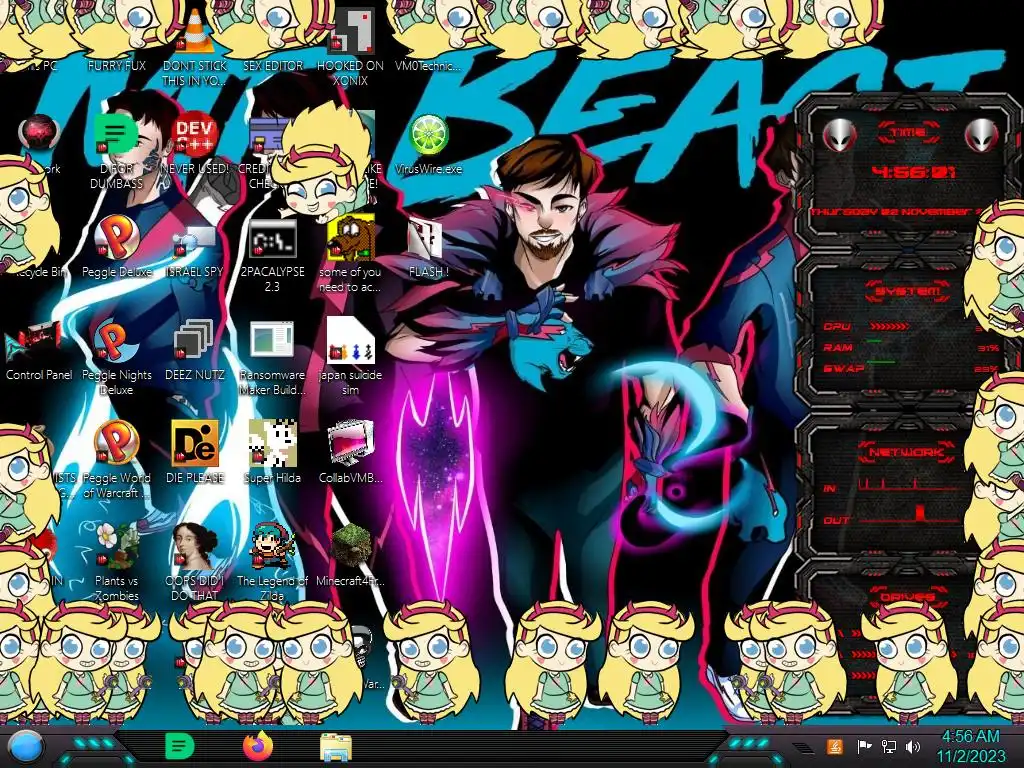The width and height of the screenshot is (1024, 768).
Task: Open the green document app in taskbar
Action: point(179,746)
